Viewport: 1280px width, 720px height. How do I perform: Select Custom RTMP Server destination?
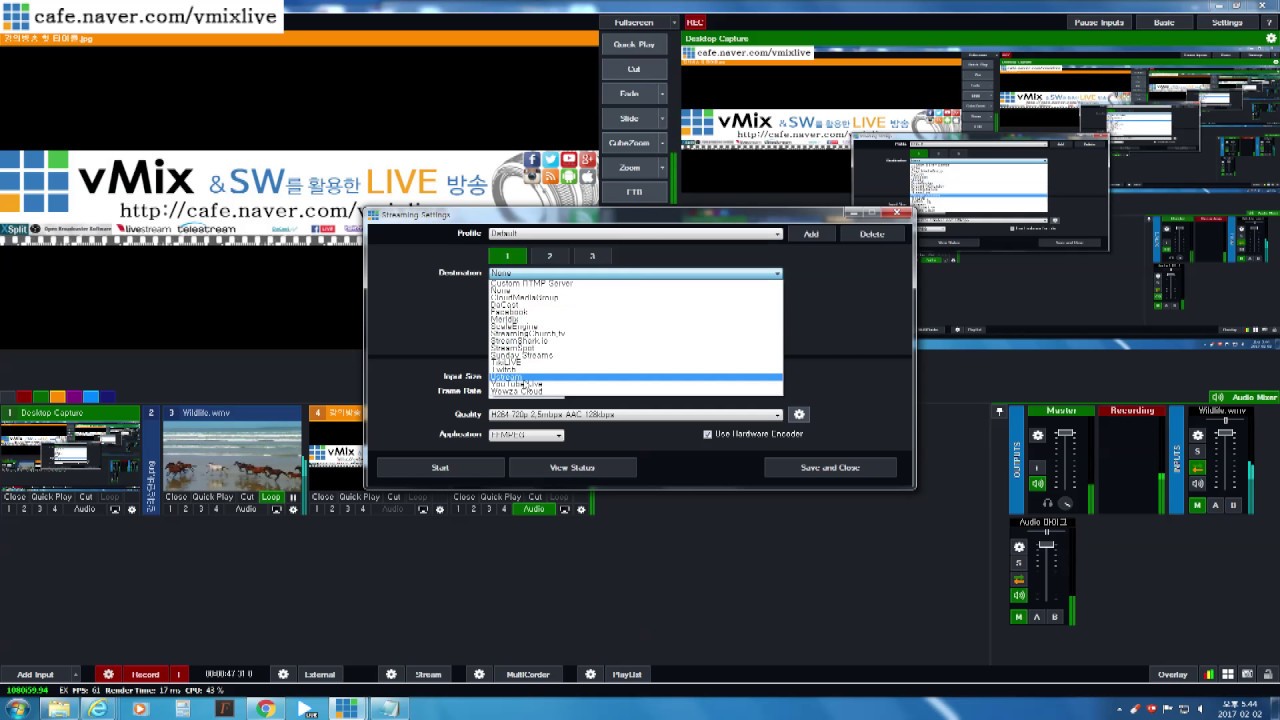(635, 283)
